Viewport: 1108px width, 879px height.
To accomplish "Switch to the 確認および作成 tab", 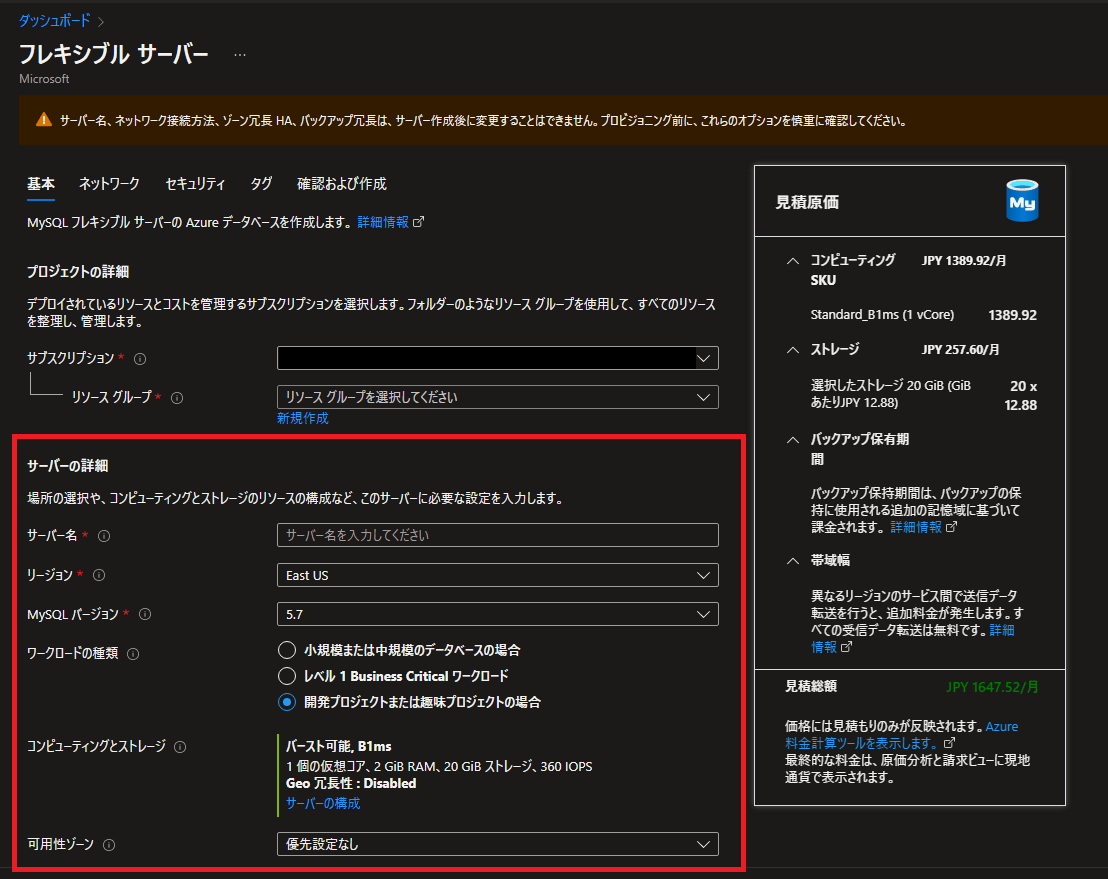I will [x=341, y=184].
